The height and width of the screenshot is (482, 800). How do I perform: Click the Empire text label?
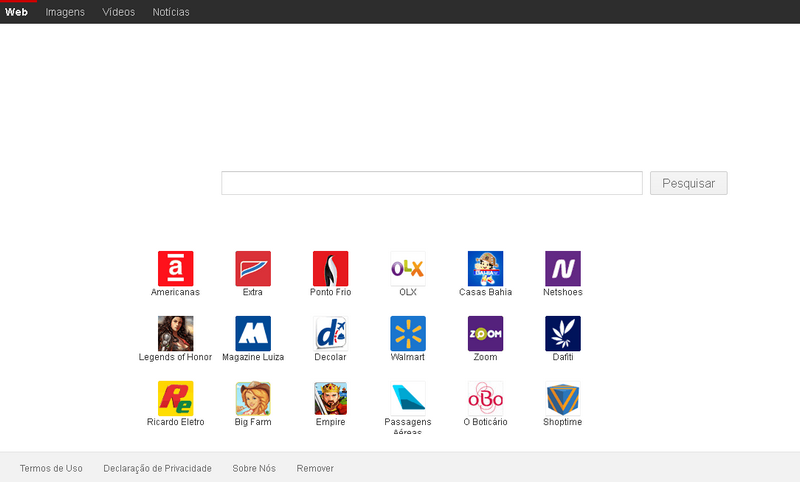[331, 422]
